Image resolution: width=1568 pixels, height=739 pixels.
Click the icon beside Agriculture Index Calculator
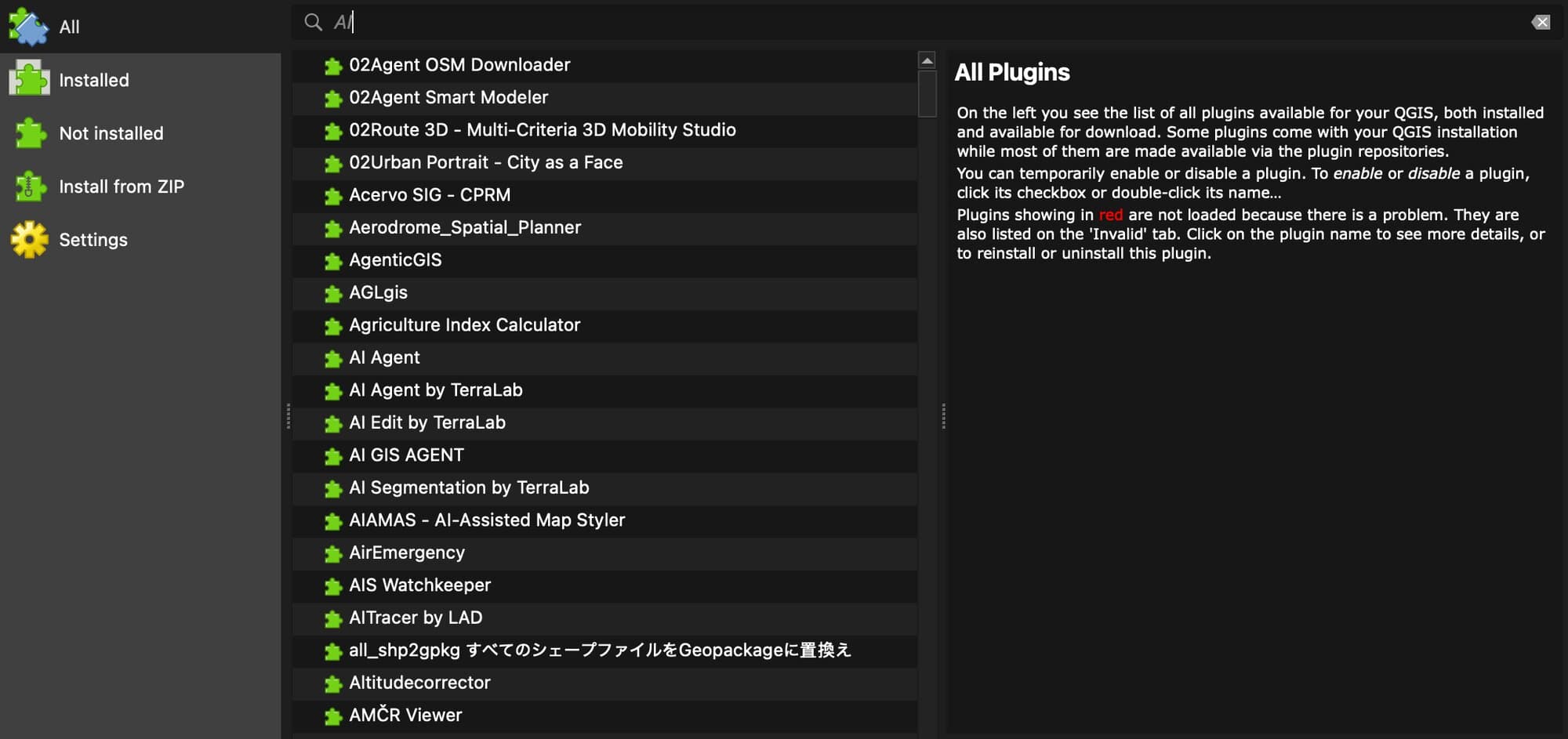pyautogui.click(x=333, y=326)
